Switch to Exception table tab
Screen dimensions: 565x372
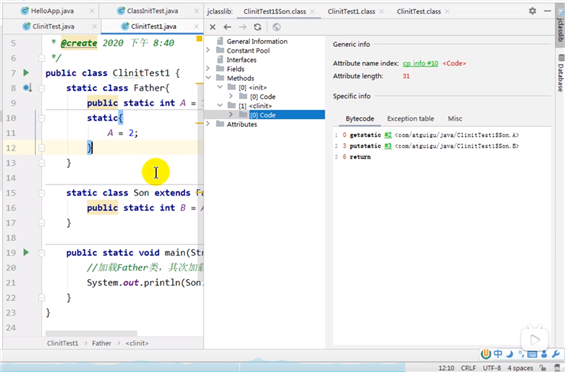[410, 119]
